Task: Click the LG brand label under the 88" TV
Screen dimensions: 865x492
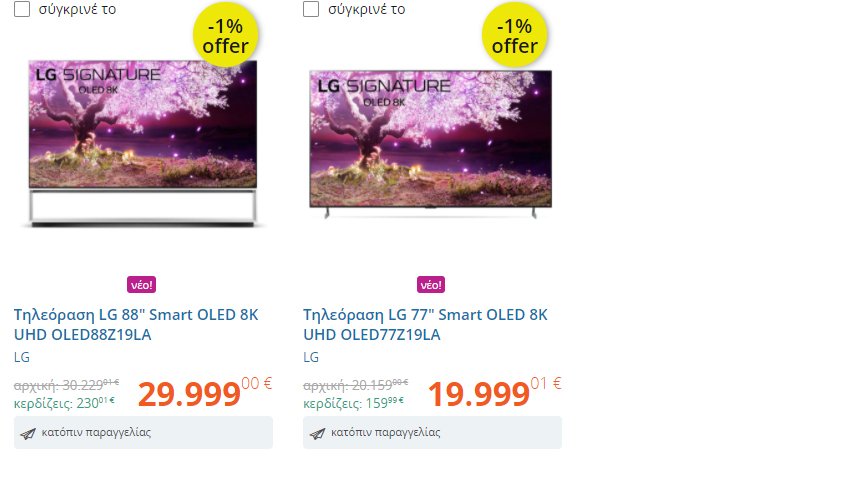Action: click(x=22, y=357)
